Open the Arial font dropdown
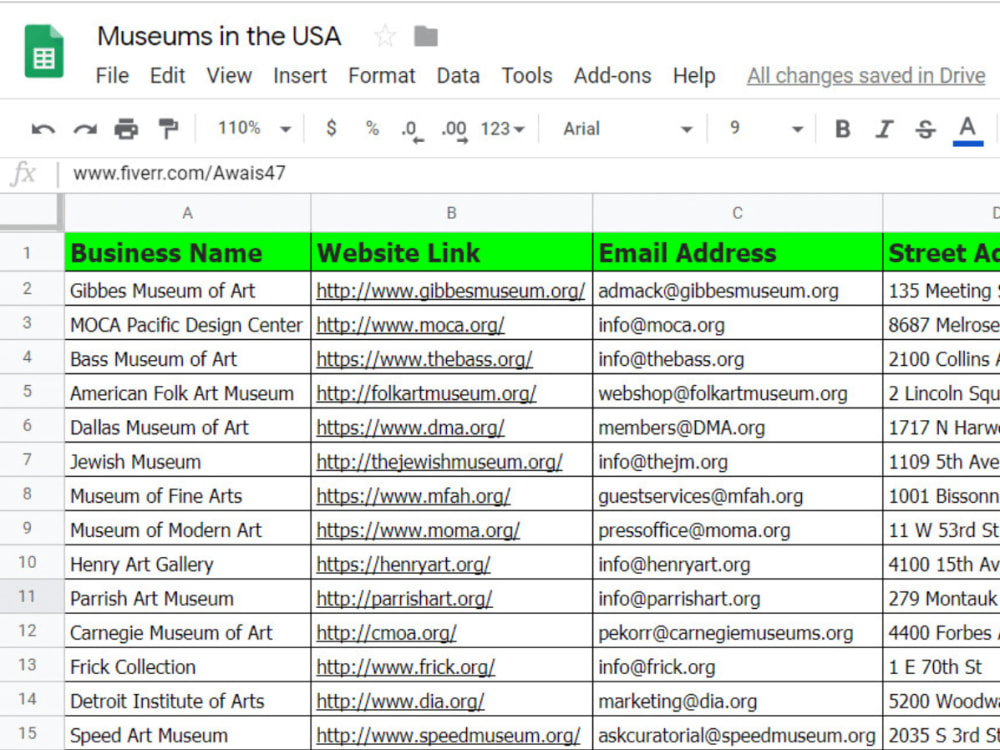Image resolution: width=1000 pixels, height=750 pixels. tap(628, 129)
